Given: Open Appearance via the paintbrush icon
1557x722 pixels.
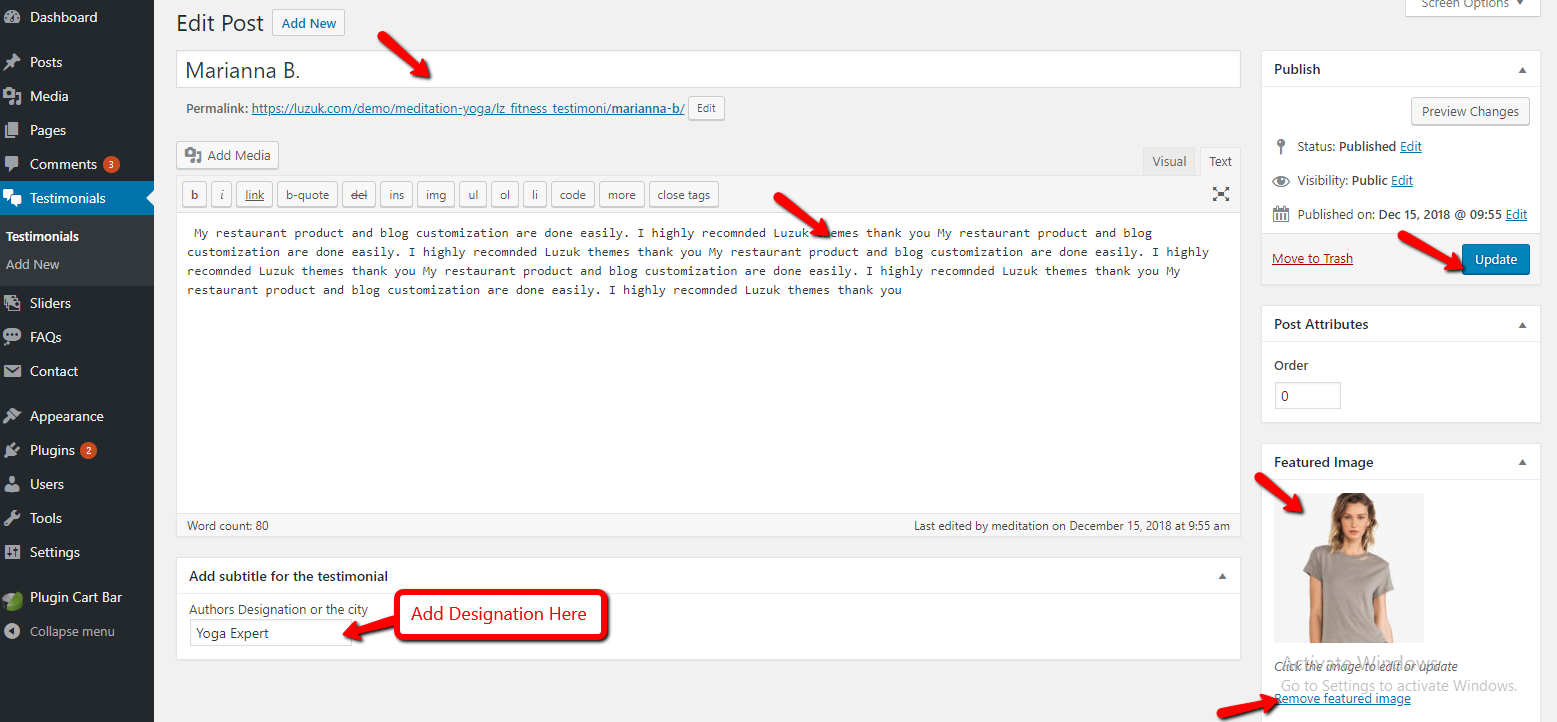Looking at the screenshot, I should 12,416.
